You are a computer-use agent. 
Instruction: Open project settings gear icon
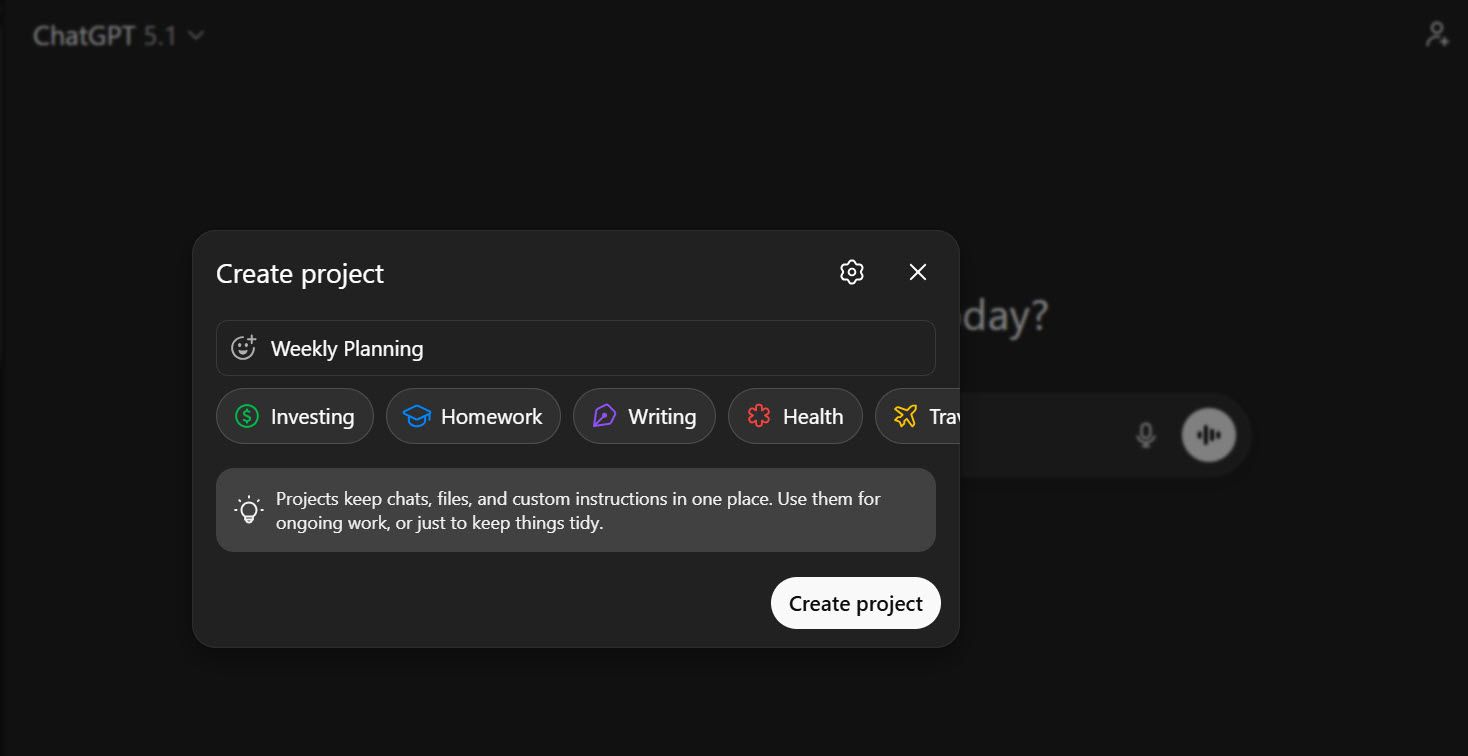point(852,272)
